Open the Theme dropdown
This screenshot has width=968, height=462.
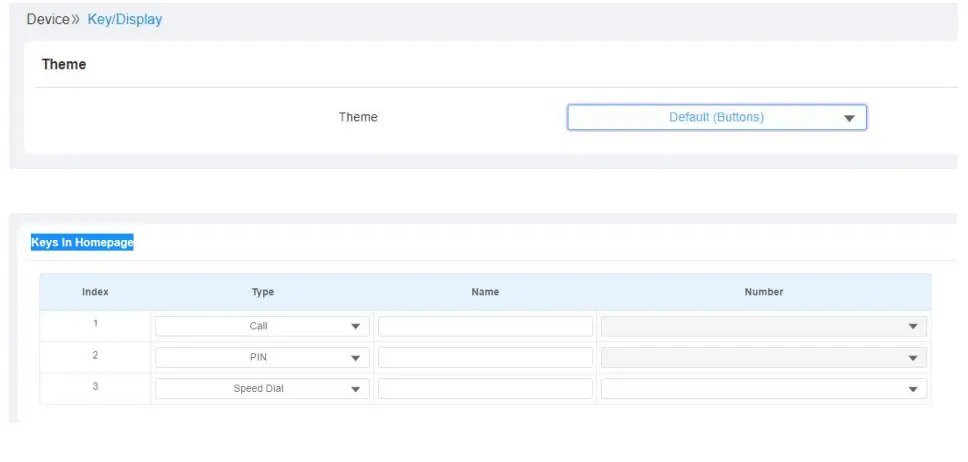click(716, 117)
